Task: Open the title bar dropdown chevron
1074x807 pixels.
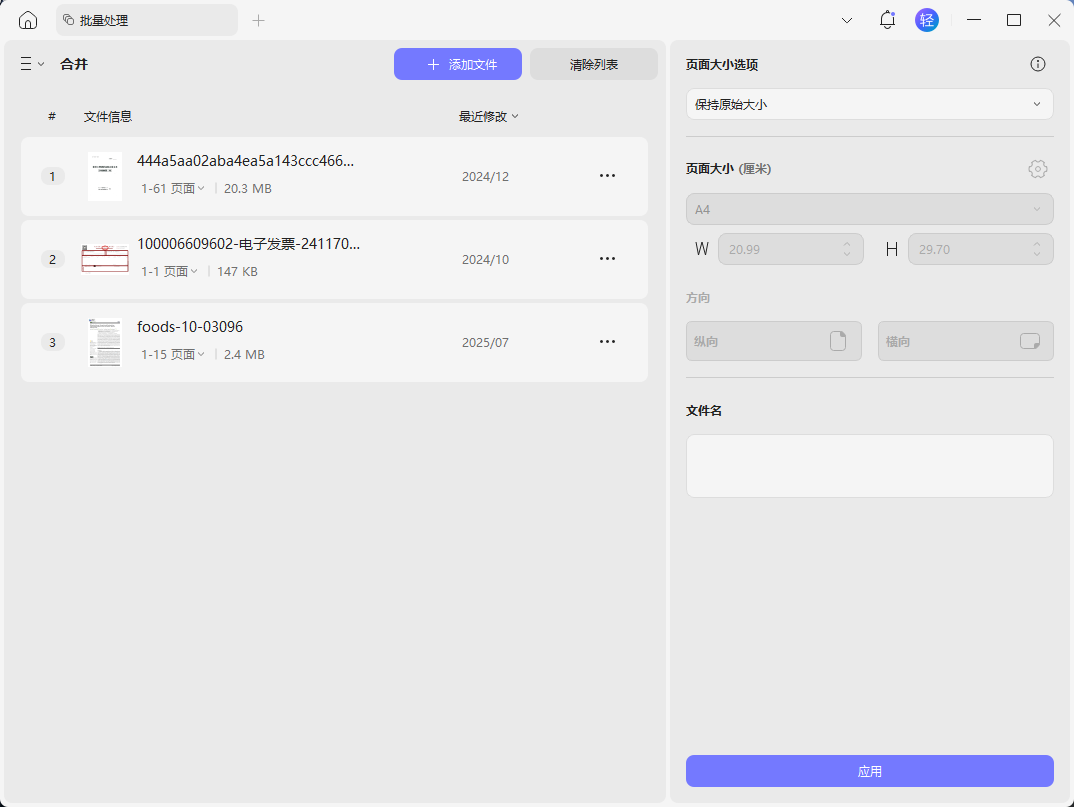Action: pos(847,21)
